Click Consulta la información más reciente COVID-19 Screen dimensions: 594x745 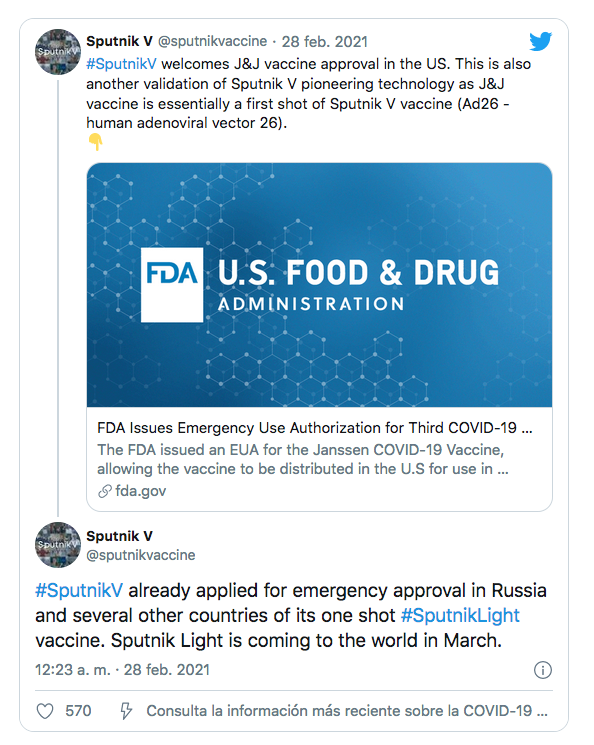tap(347, 711)
